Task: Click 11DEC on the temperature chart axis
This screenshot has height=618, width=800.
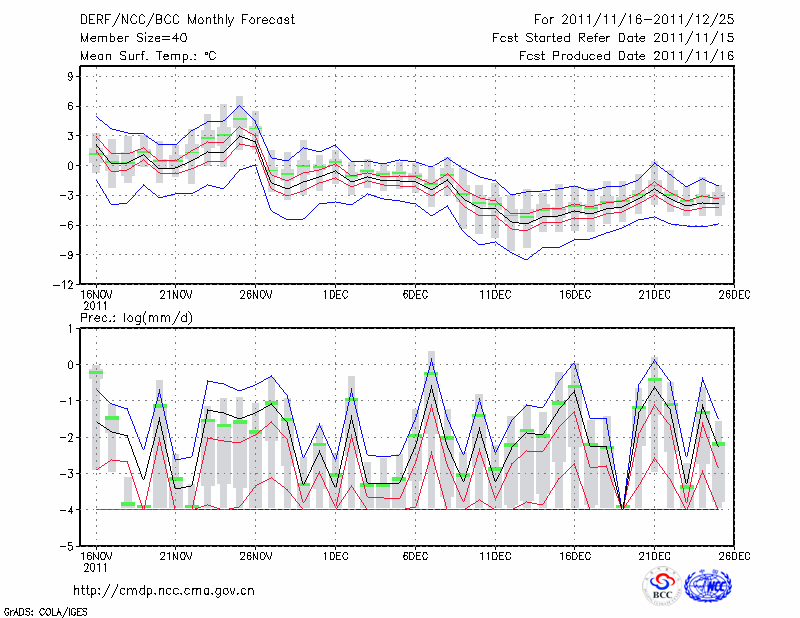Action: (495, 295)
